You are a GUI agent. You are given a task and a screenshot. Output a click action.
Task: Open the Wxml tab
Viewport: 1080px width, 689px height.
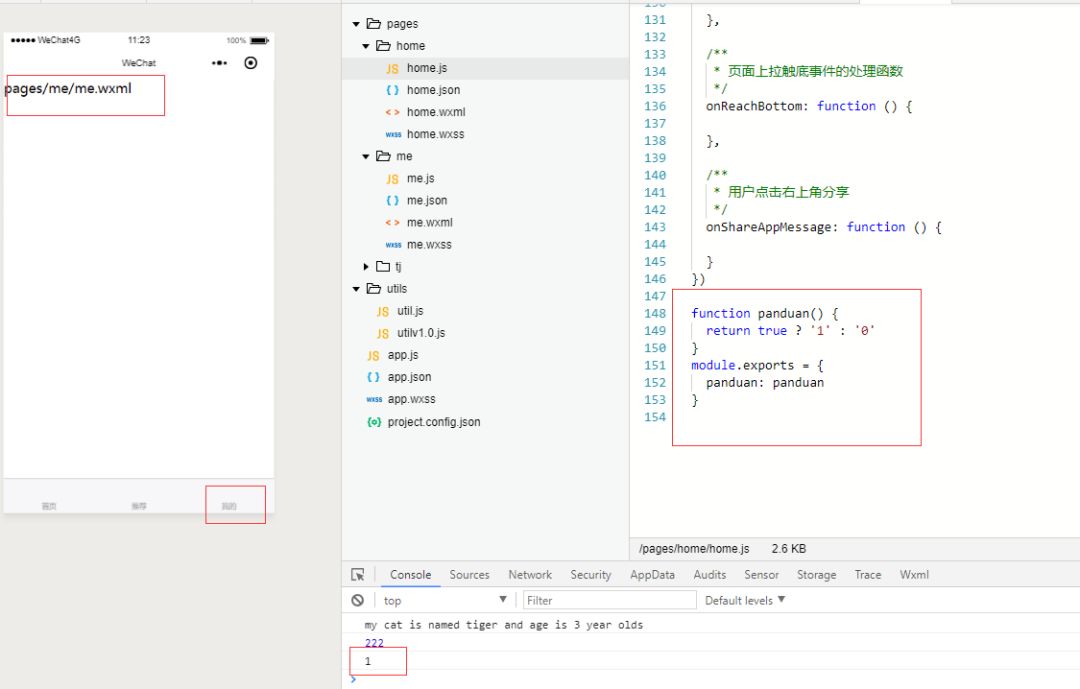coord(914,575)
